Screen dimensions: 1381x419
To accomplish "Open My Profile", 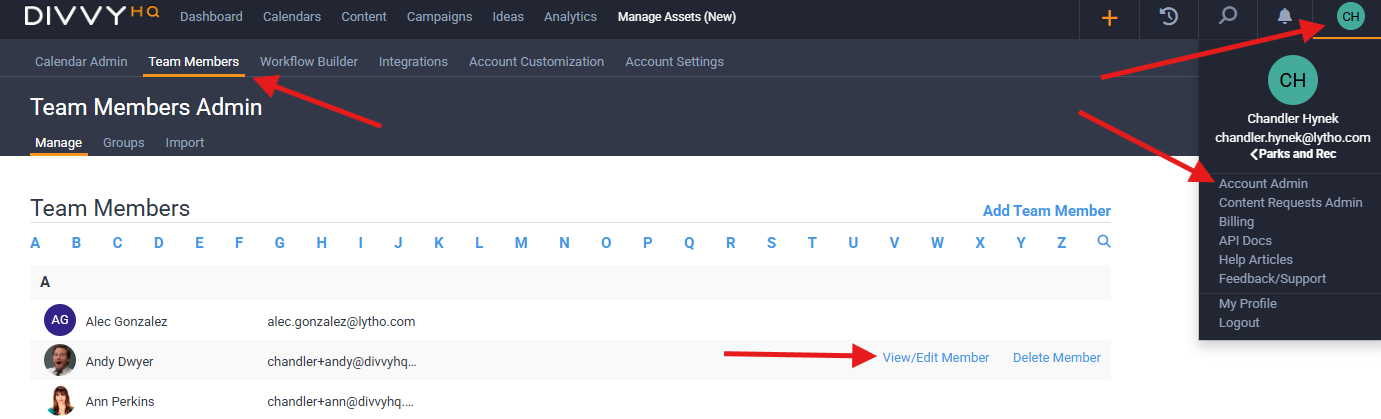I will point(1248,303).
